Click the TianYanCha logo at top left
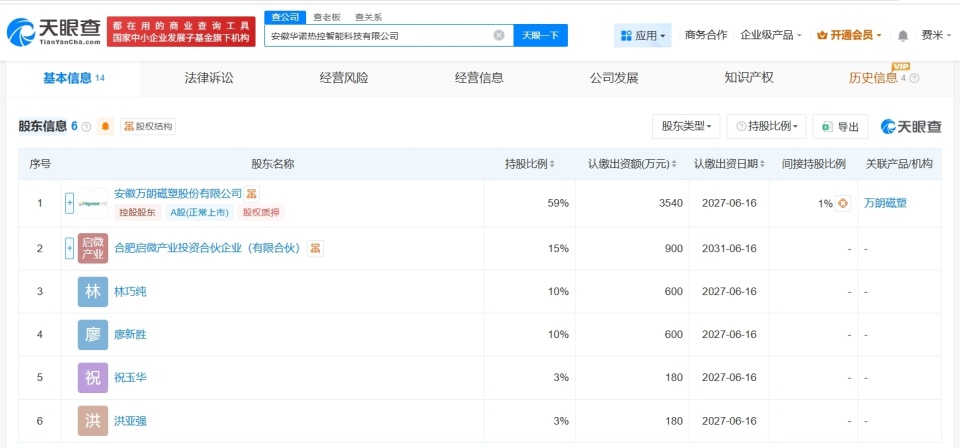Image resolution: width=960 pixels, height=448 pixels. tap(53, 31)
